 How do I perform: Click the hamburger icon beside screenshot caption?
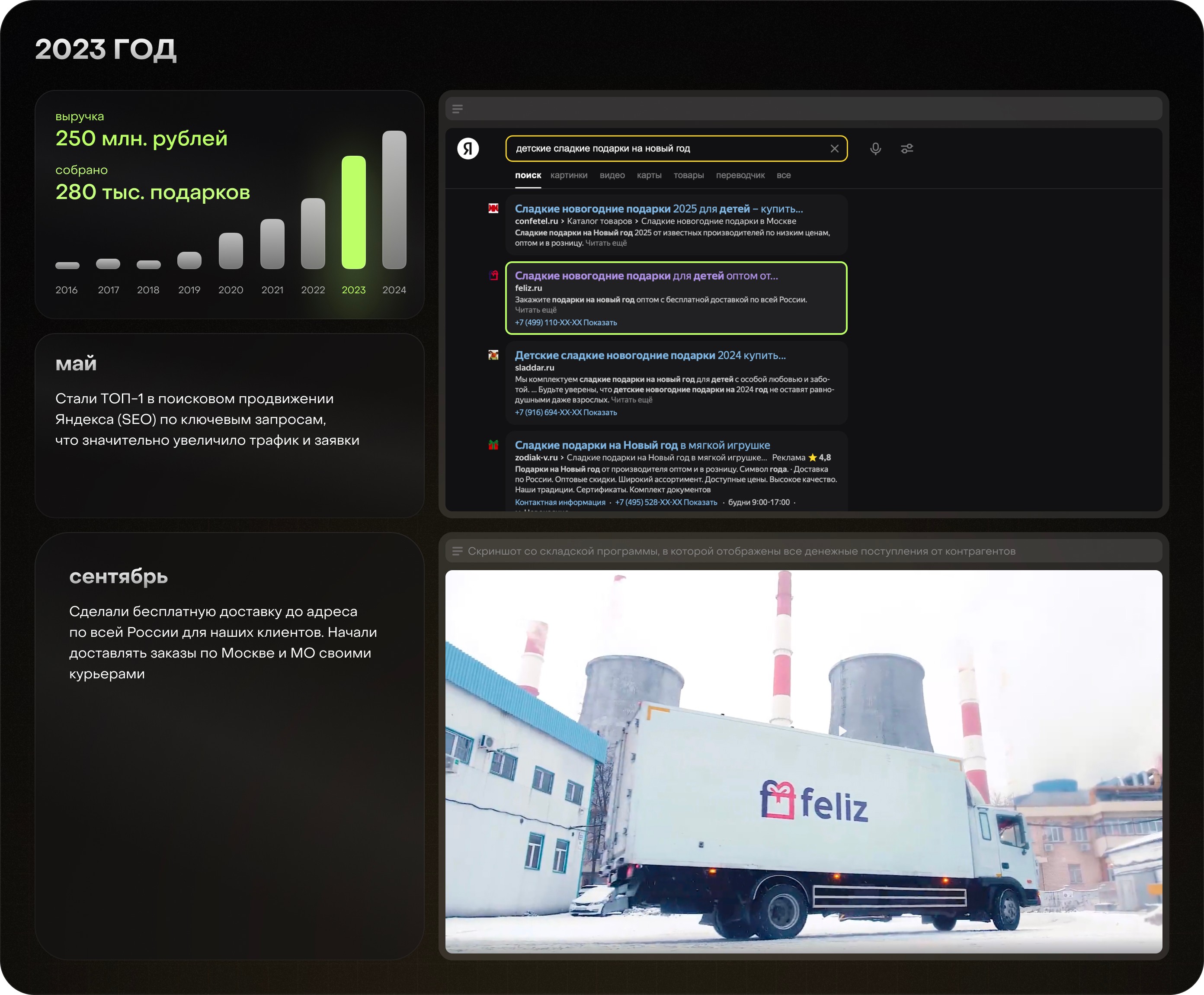click(x=457, y=552)
